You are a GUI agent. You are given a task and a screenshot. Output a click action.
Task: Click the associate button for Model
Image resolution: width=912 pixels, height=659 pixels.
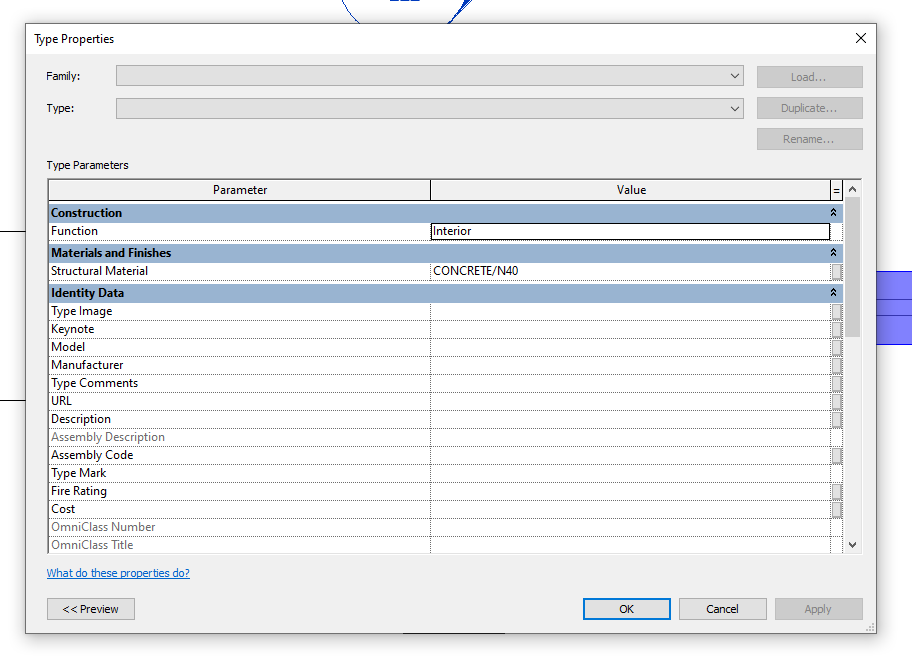[x=836, y=348]
